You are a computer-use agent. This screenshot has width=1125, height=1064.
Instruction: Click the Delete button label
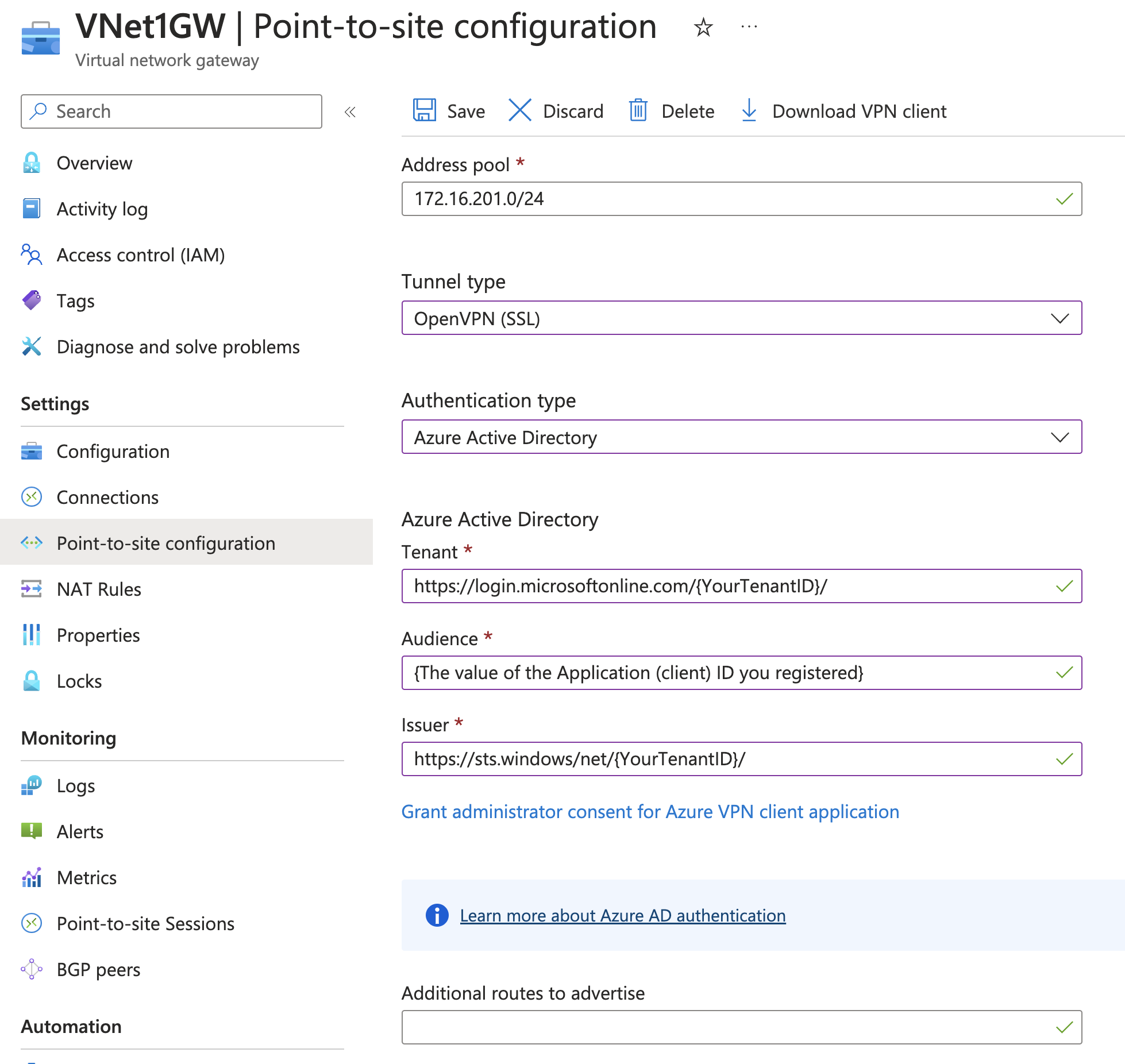[x=688, y=111]
